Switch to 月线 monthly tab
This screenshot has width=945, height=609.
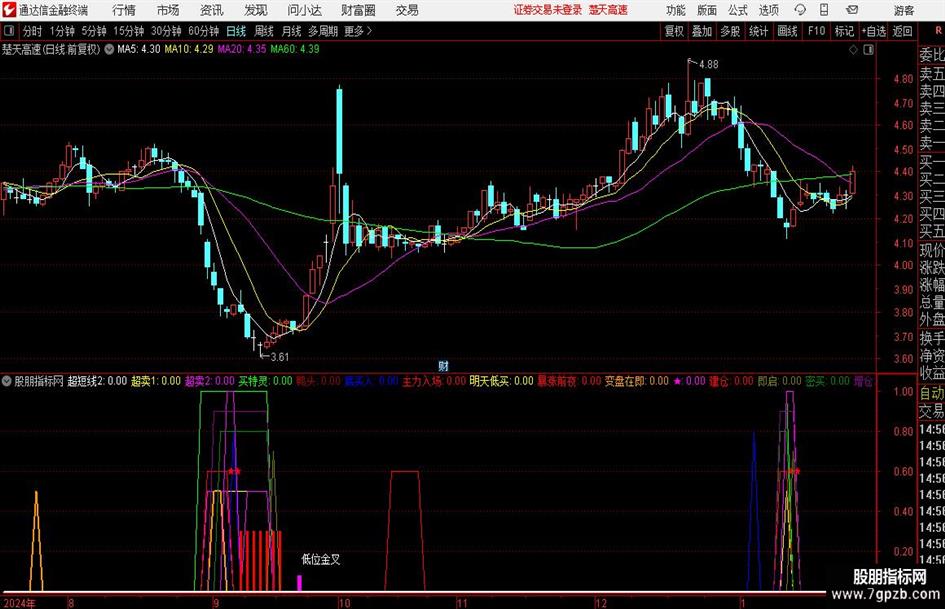(291, 31)
